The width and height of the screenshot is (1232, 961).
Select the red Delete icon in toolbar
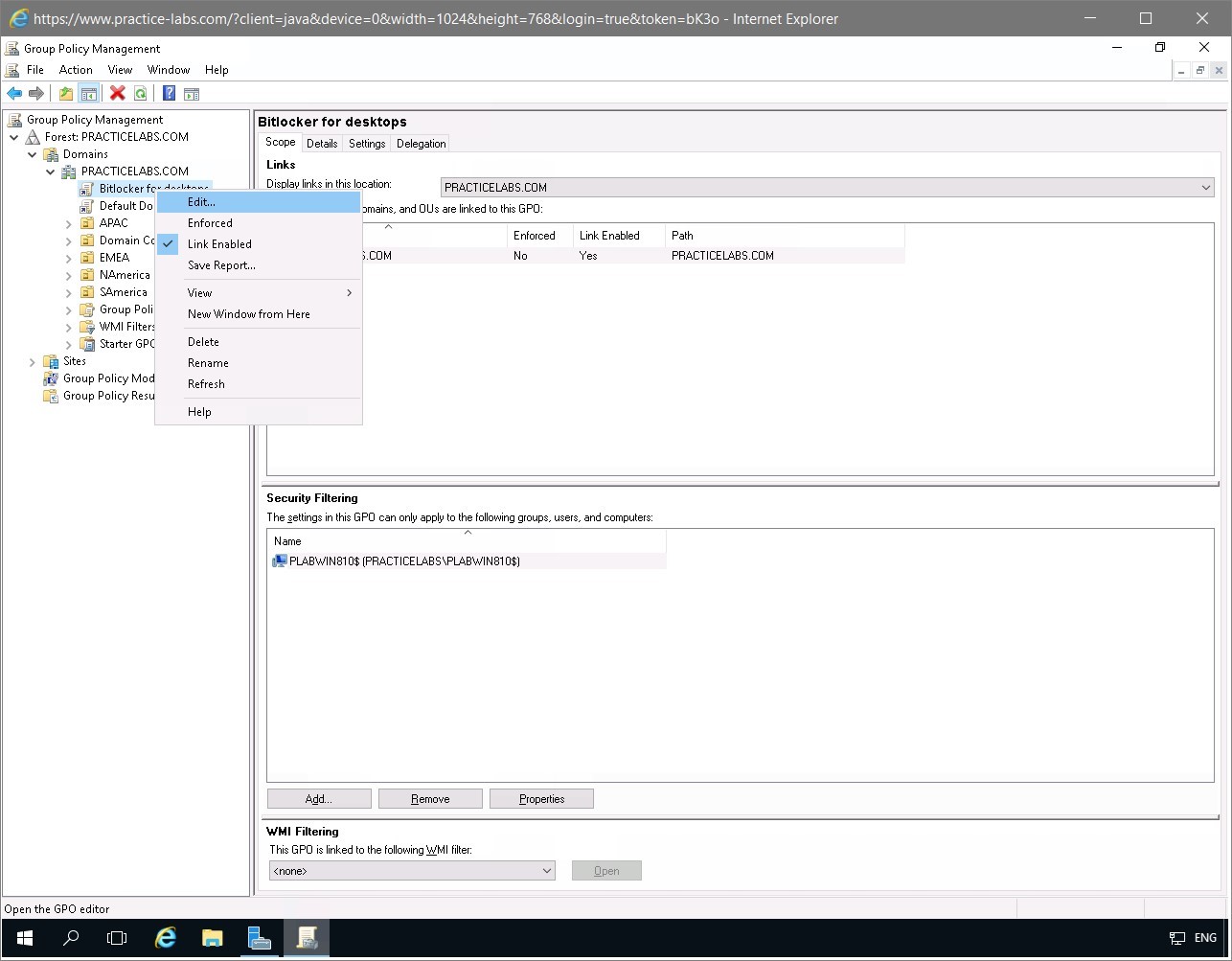(x=116, y=93)
